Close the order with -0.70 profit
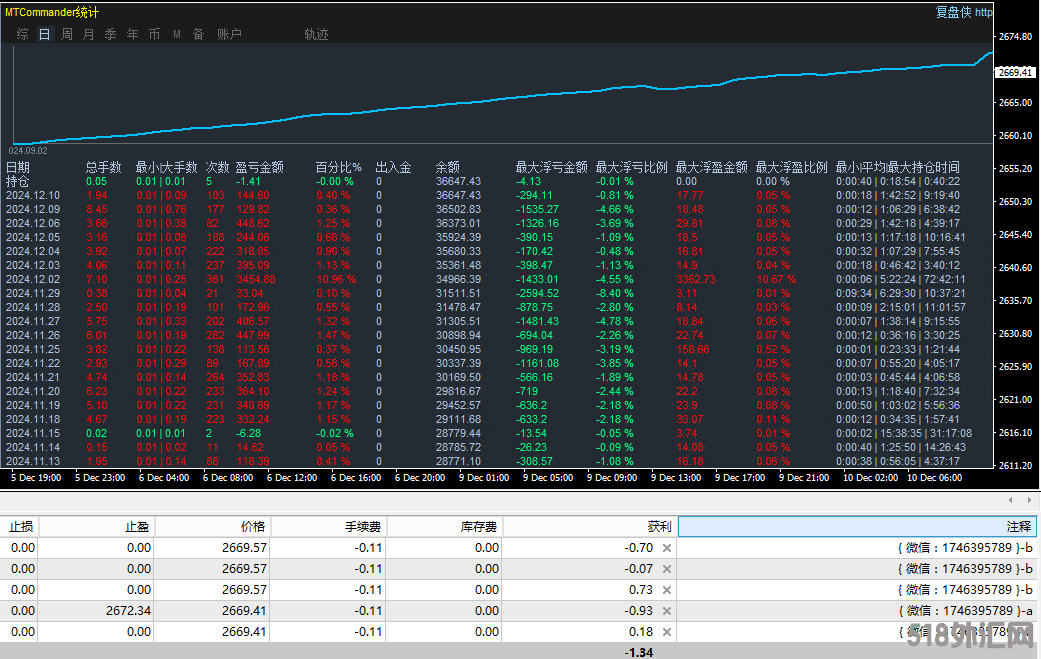 [667, 548]
